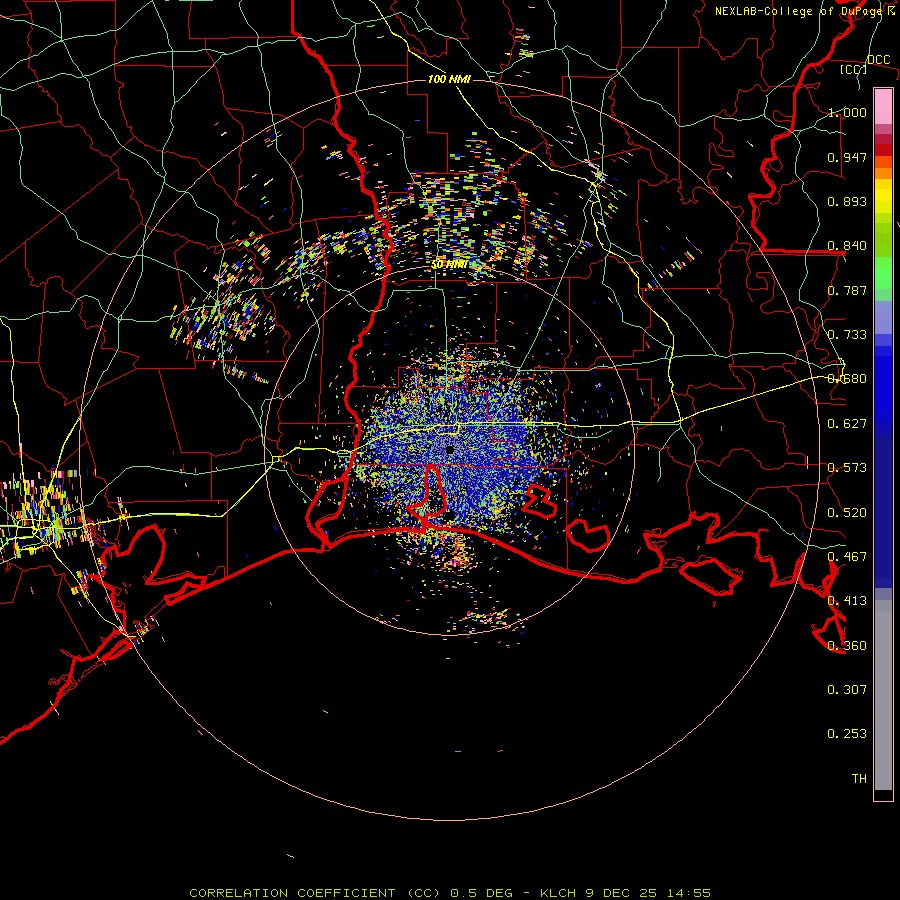Click the 0.520 legend value

[x=847, y=513]
